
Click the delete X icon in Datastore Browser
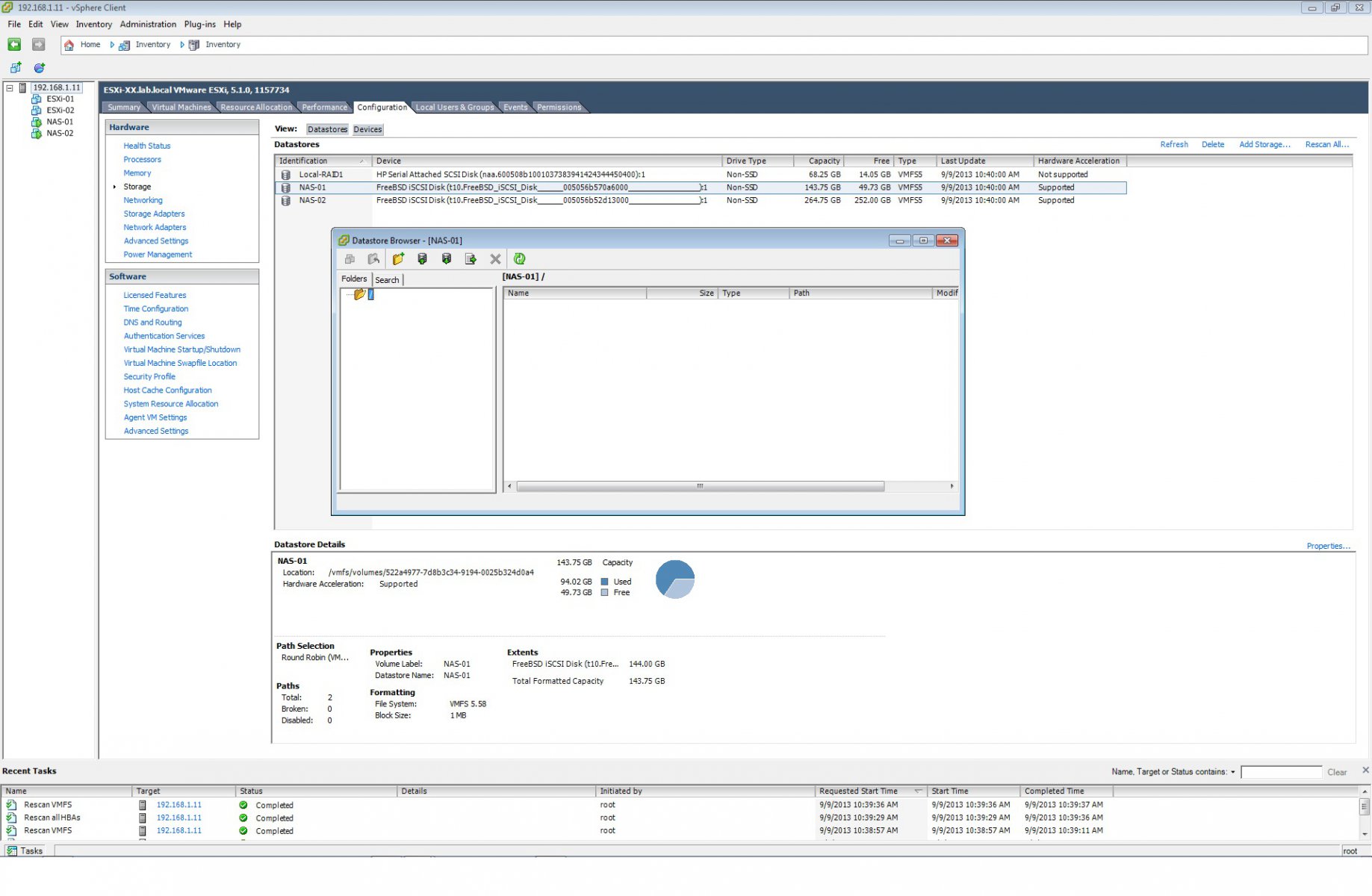(x=495, y=259)
